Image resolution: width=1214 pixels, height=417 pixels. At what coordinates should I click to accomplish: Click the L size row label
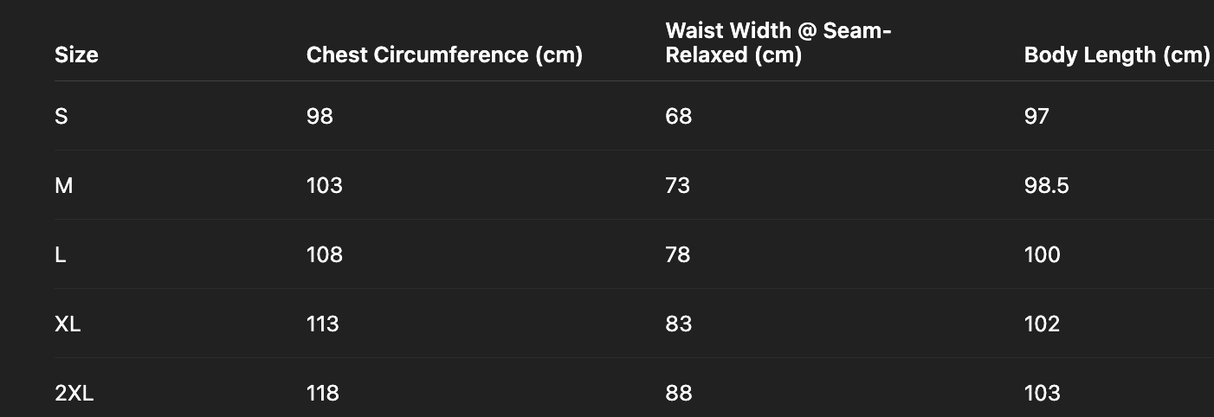click(x=60, y=254)
